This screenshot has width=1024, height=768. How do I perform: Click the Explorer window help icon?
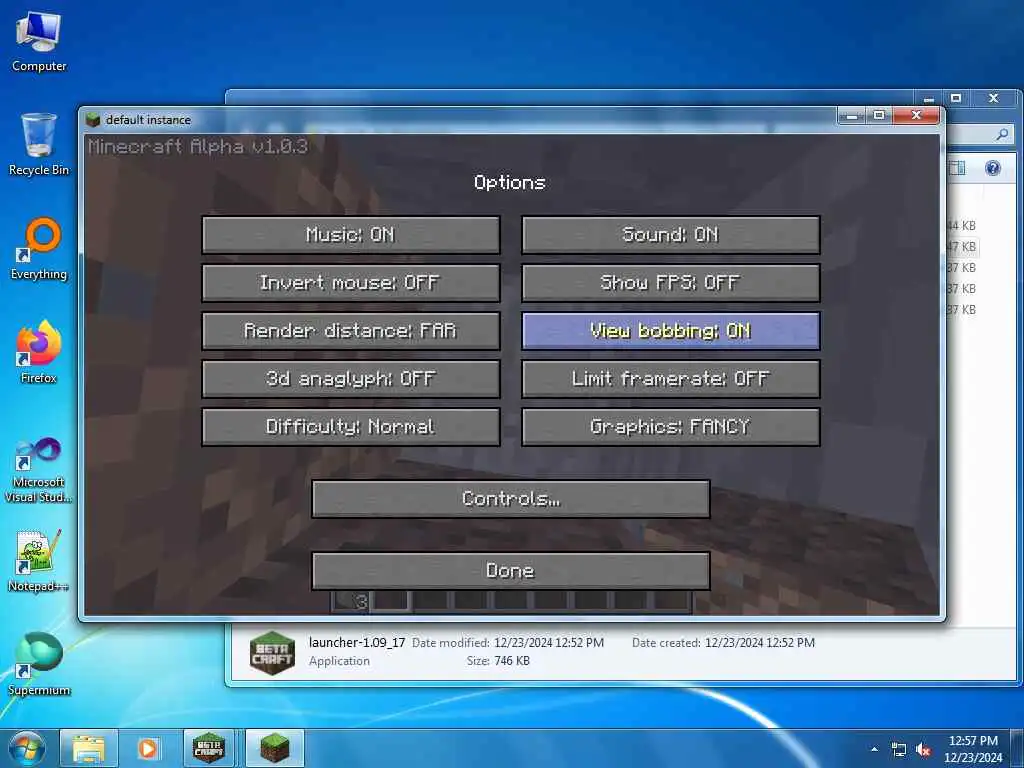point(993,168)
